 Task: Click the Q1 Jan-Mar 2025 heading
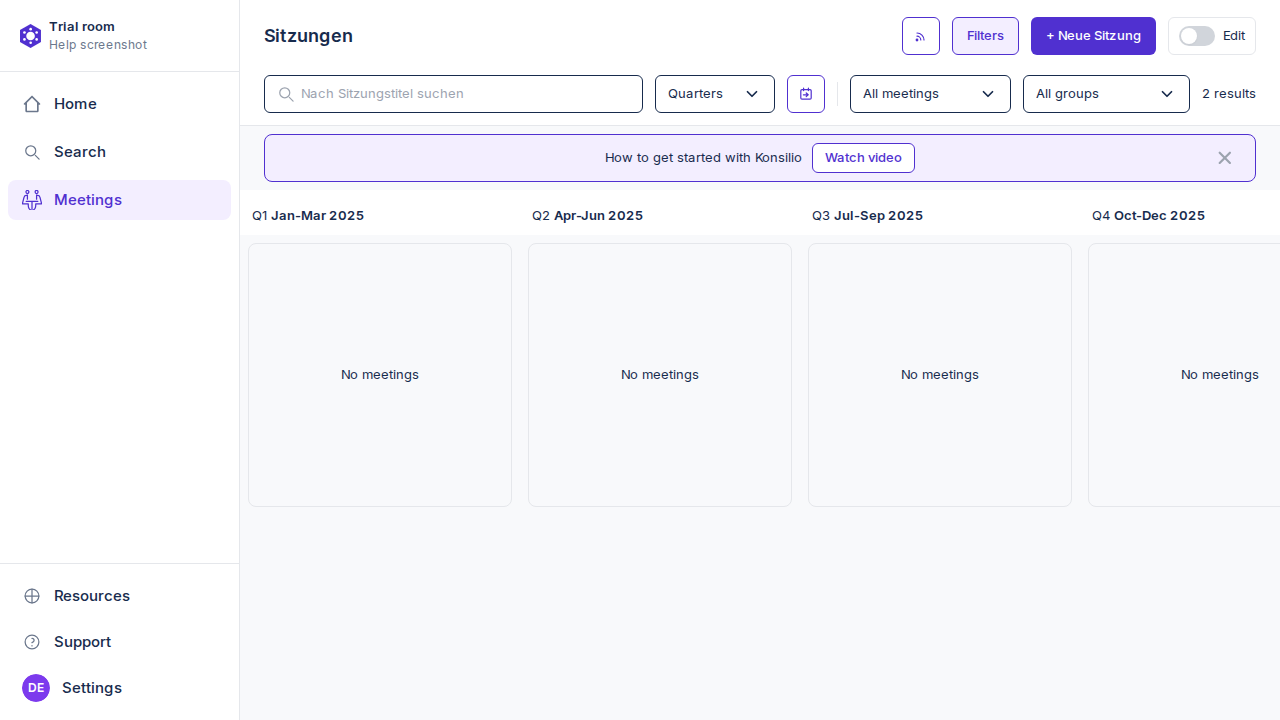308,216
